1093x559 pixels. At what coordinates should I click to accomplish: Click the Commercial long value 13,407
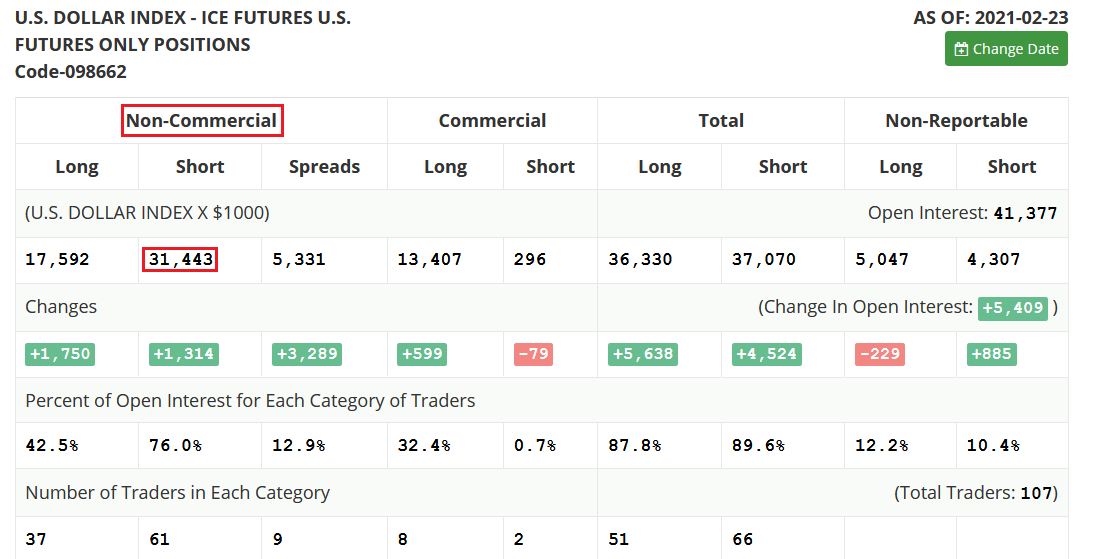point(429,259)
